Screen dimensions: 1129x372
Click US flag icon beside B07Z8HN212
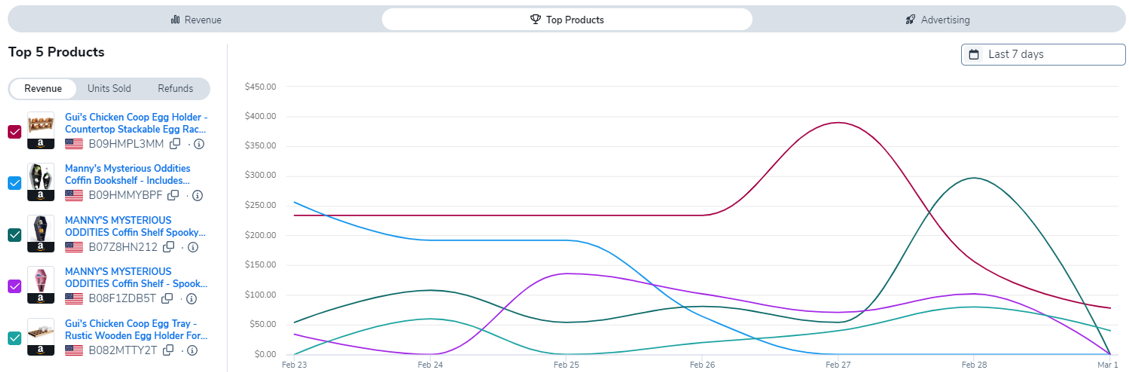tap(74, 247)
